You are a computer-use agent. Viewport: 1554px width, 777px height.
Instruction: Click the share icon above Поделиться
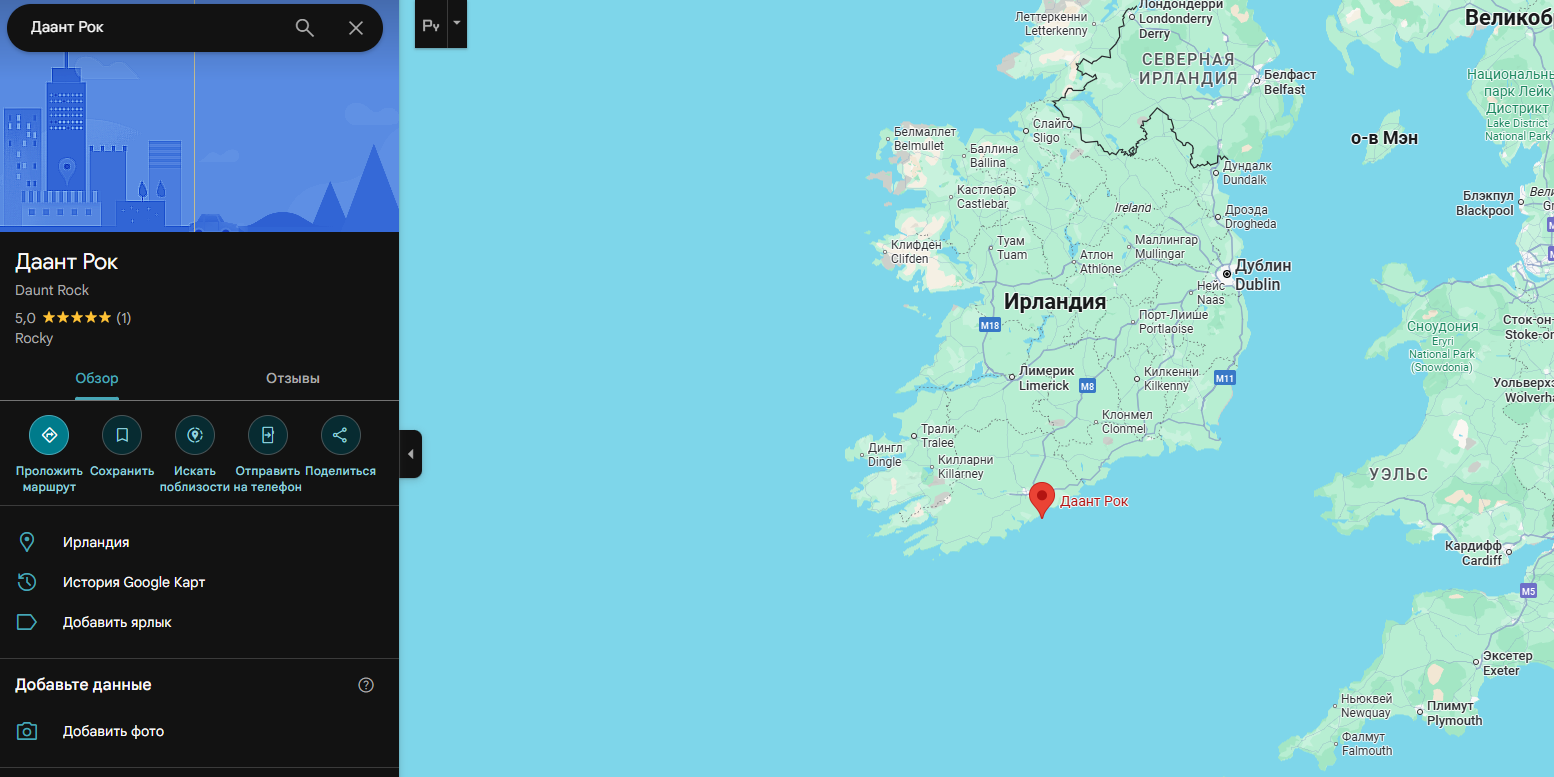pyautogui.click(x=341, y=435)
